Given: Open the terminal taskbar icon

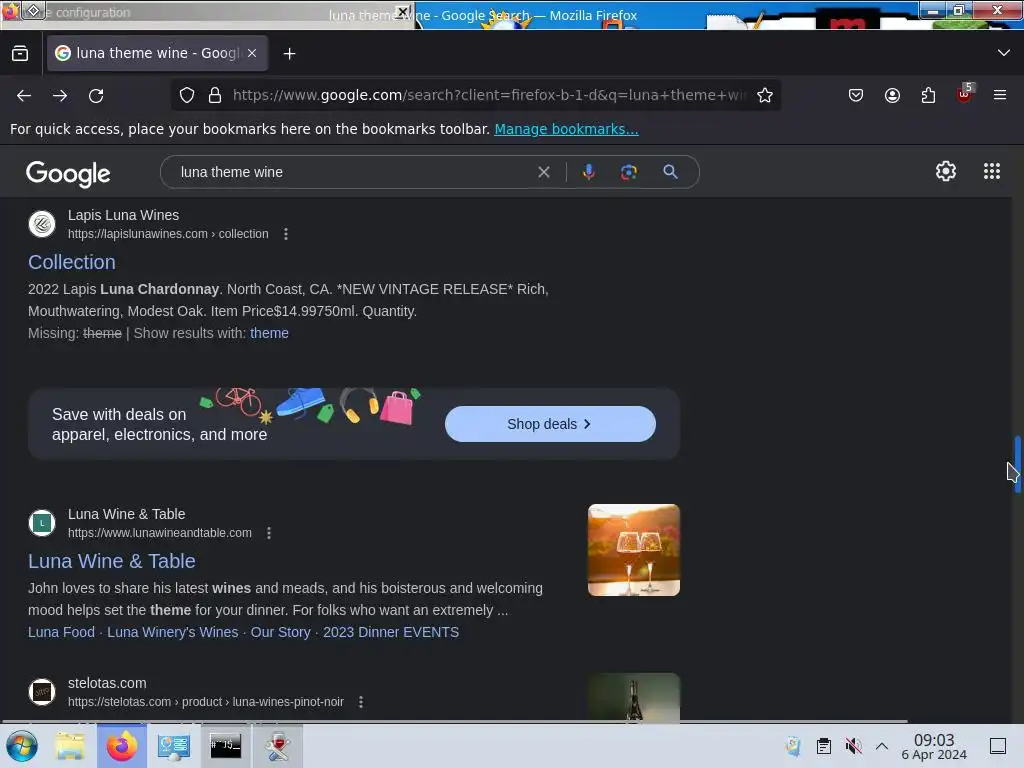Looking at the screenshot, I should 225,746.
